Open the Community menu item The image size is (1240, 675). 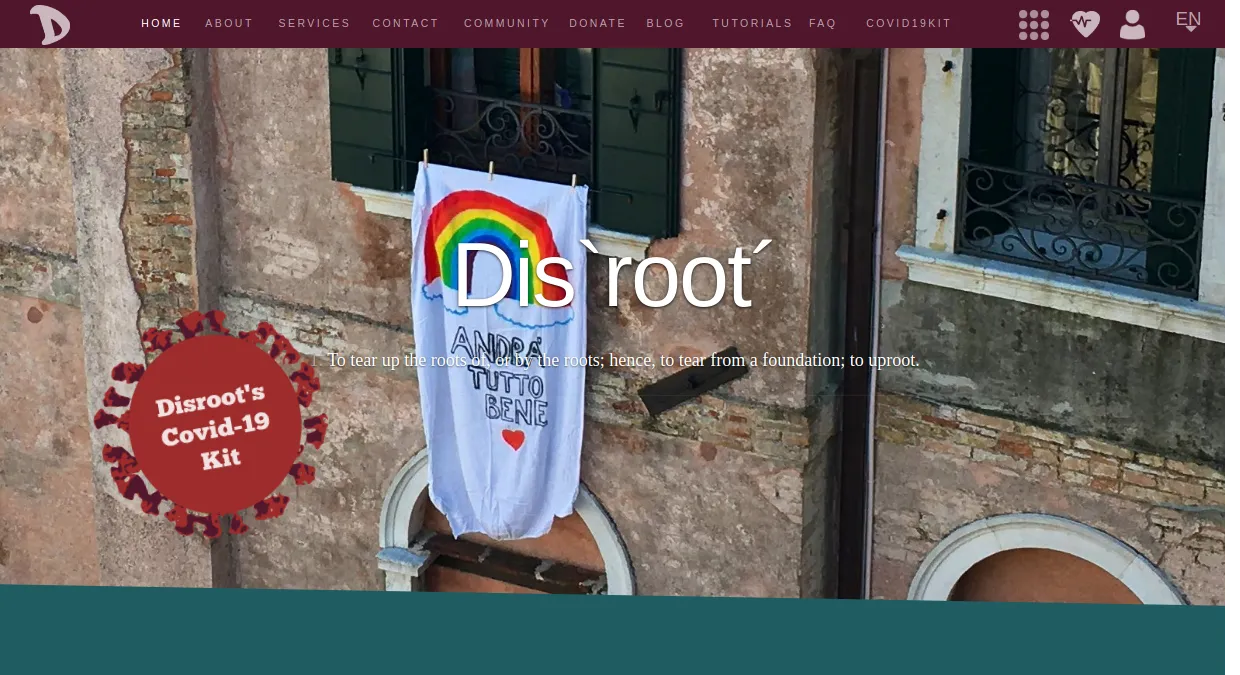point(506,23)
